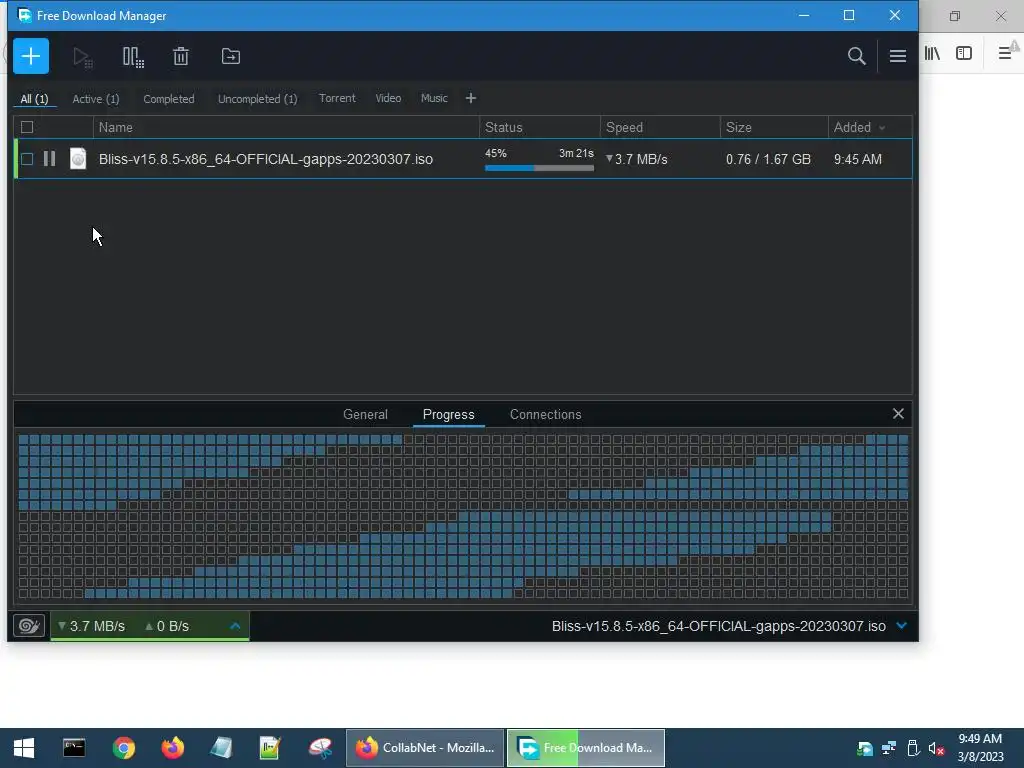
Task: Delete the selected download with the trash icon
Action: click(x=181, y=56)
